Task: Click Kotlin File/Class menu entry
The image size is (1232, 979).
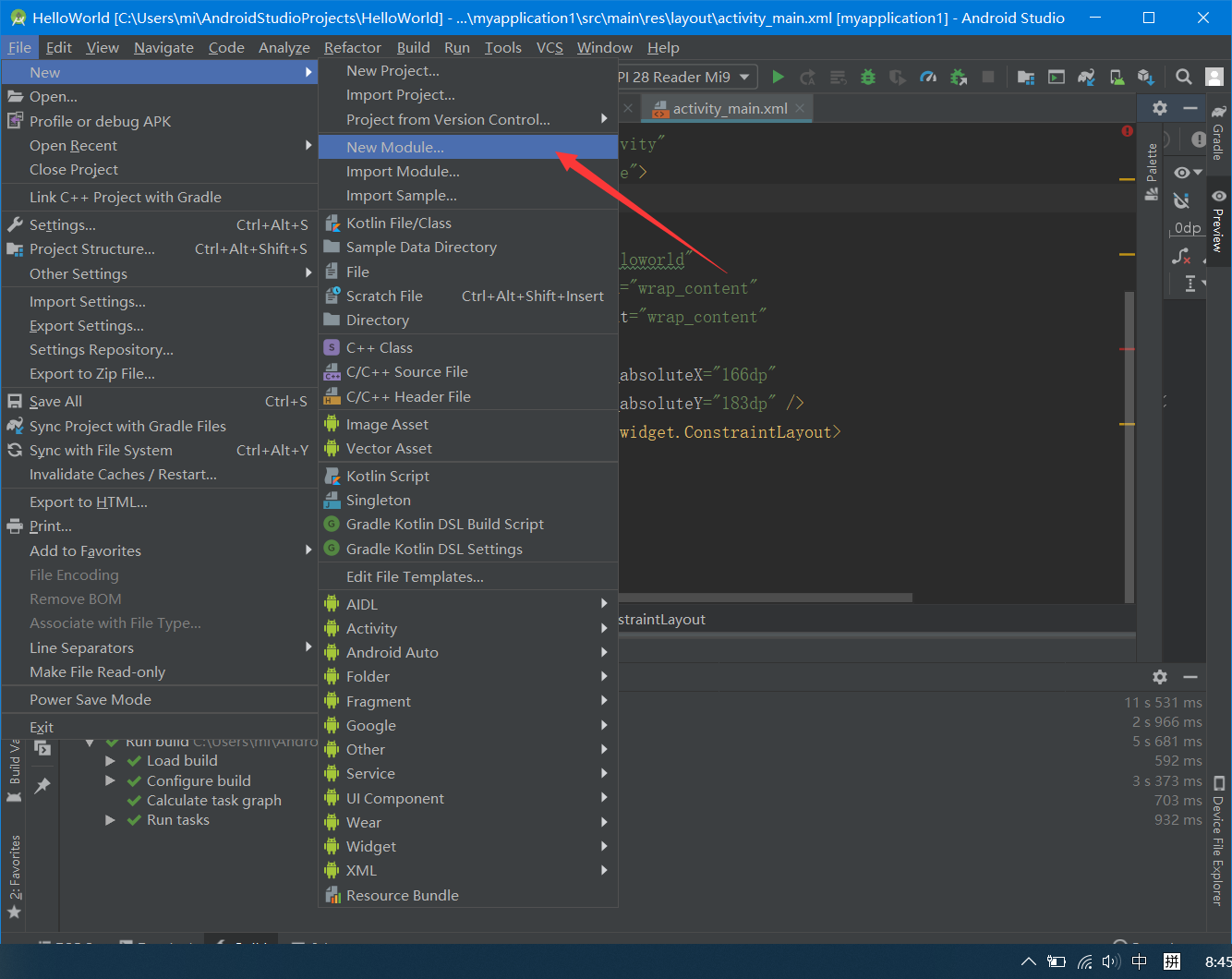Action: click(x=468, y=223)
